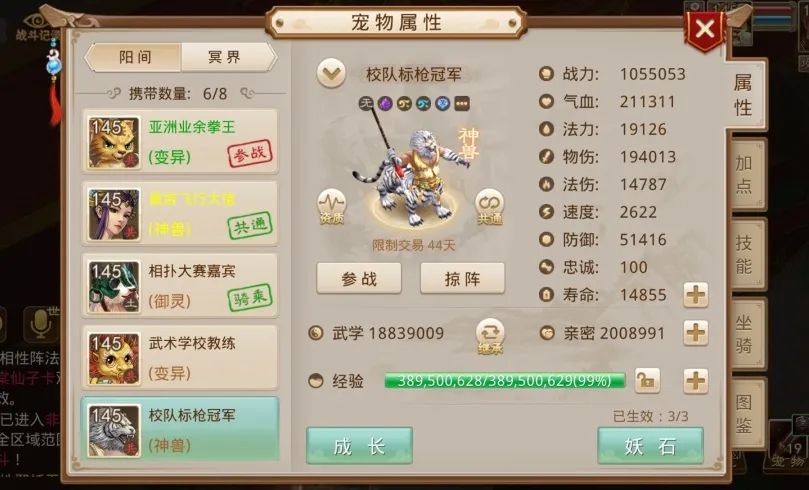Open the 加点 side tab
The width and height of the screenshot is (809, 490).
(x=744, y=174)
